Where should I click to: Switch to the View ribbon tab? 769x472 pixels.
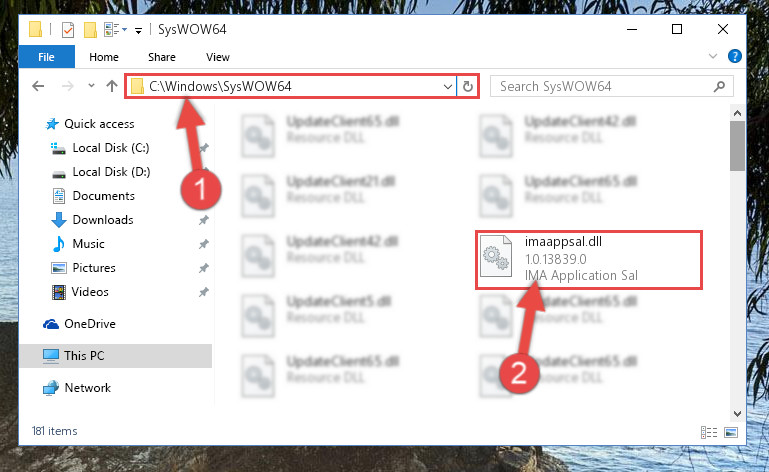tap(218, 57)
